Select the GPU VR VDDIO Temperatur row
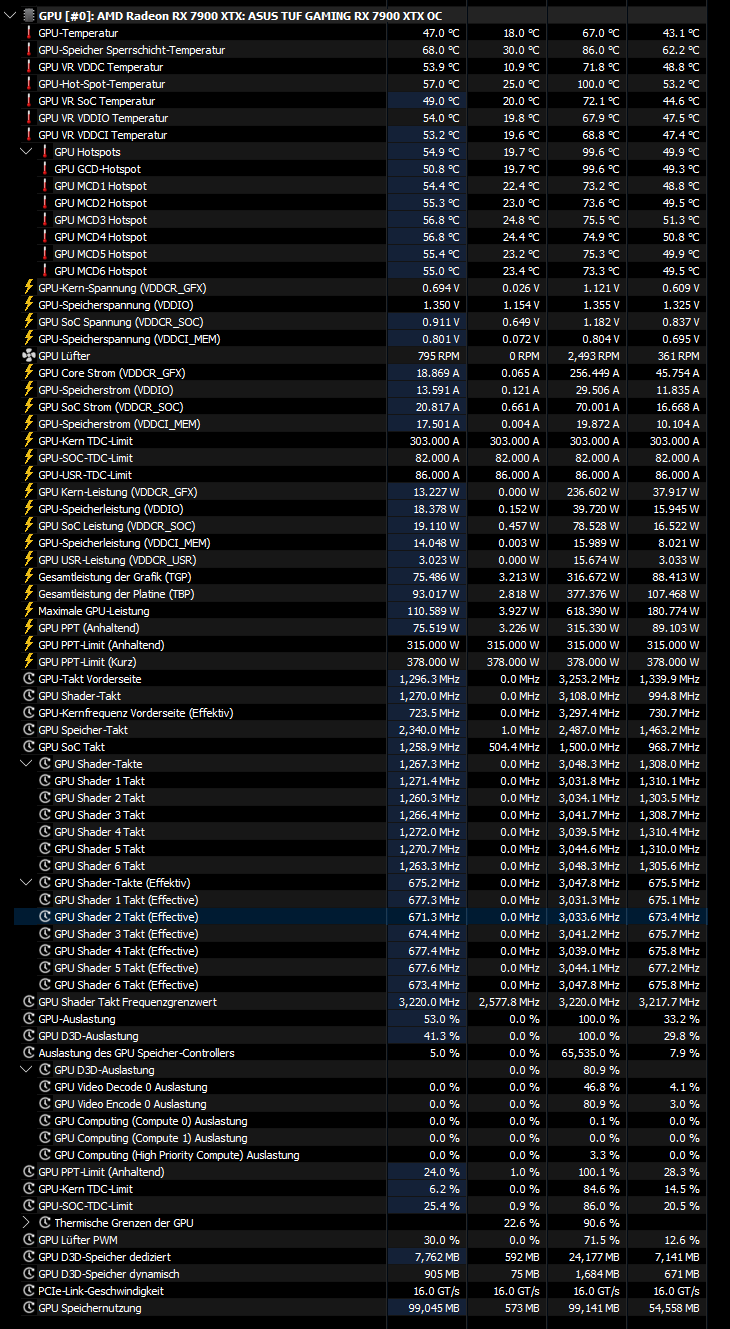The image size is (730, 1329). coord(360,118)
